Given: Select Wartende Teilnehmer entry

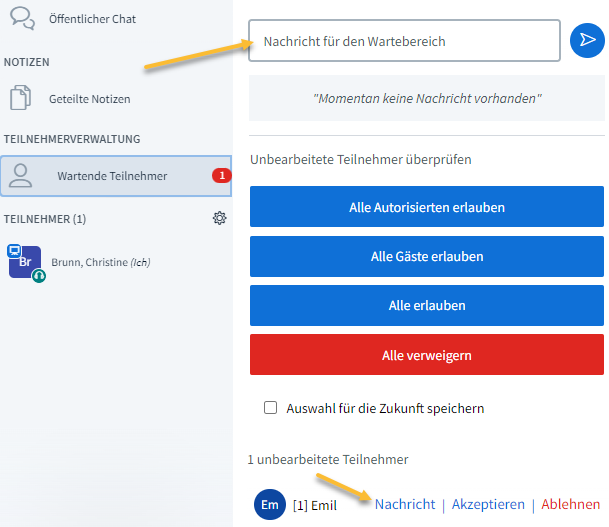Looking at the screenshot, I should click(x=116, y=176).
